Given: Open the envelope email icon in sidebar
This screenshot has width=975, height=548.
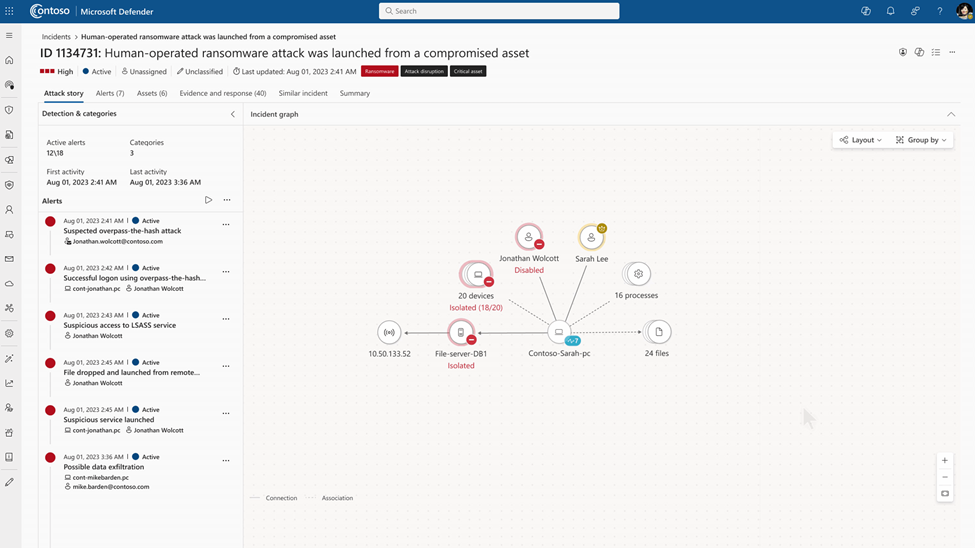Looking at the screenshot, I should coord(9,259).
